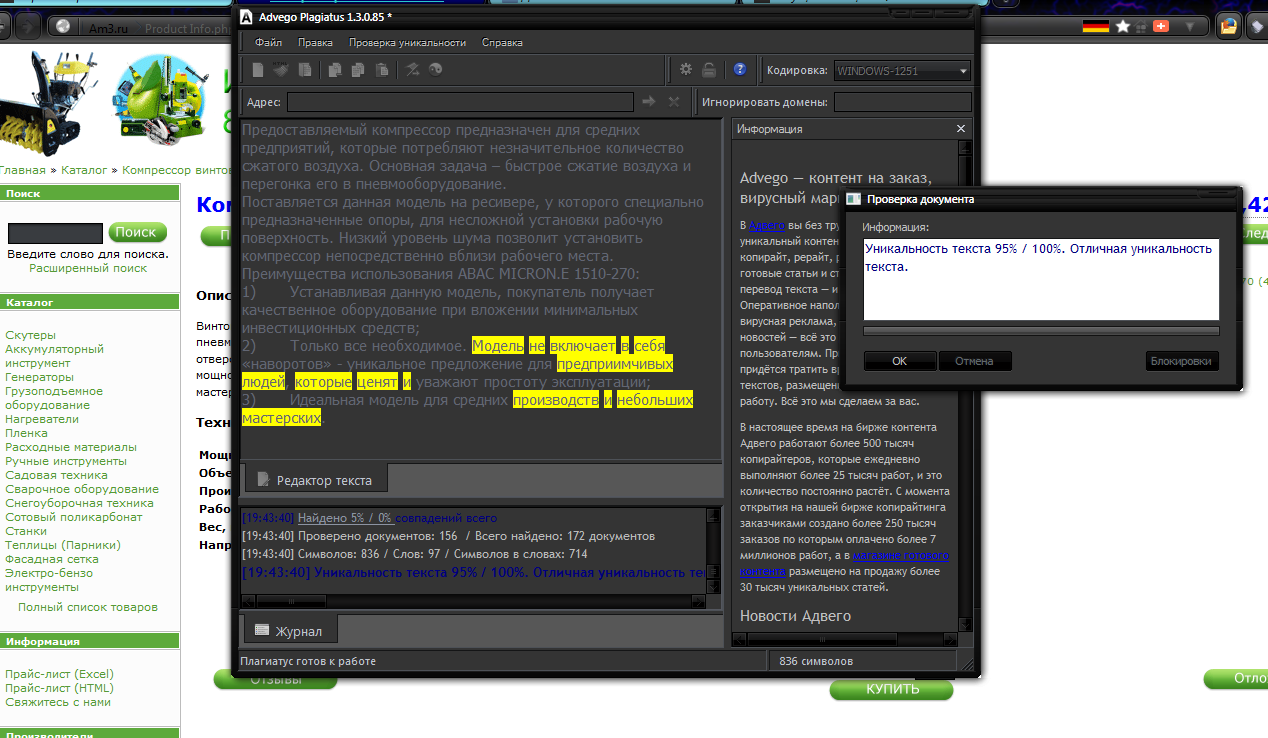Click the Найдено 5% / 0% log link
Image resolution: width=1268 pixels, height=738 pixels.
click(x=345, y=518)
